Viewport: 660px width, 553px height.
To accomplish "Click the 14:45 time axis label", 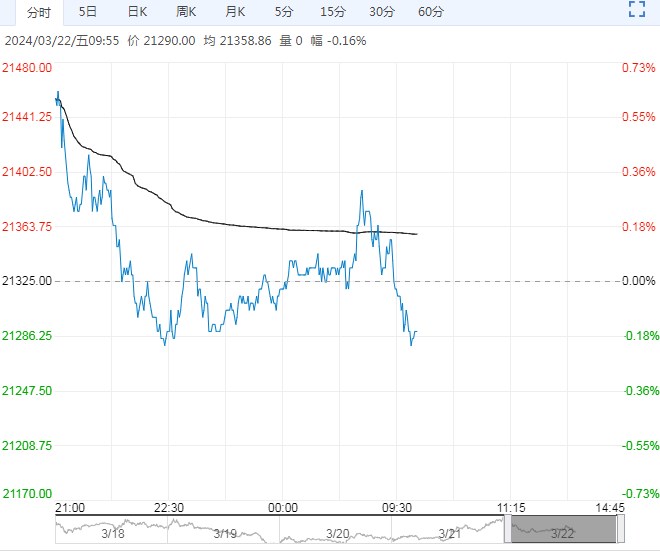I will pyautogui.click(x=609, y=508).
